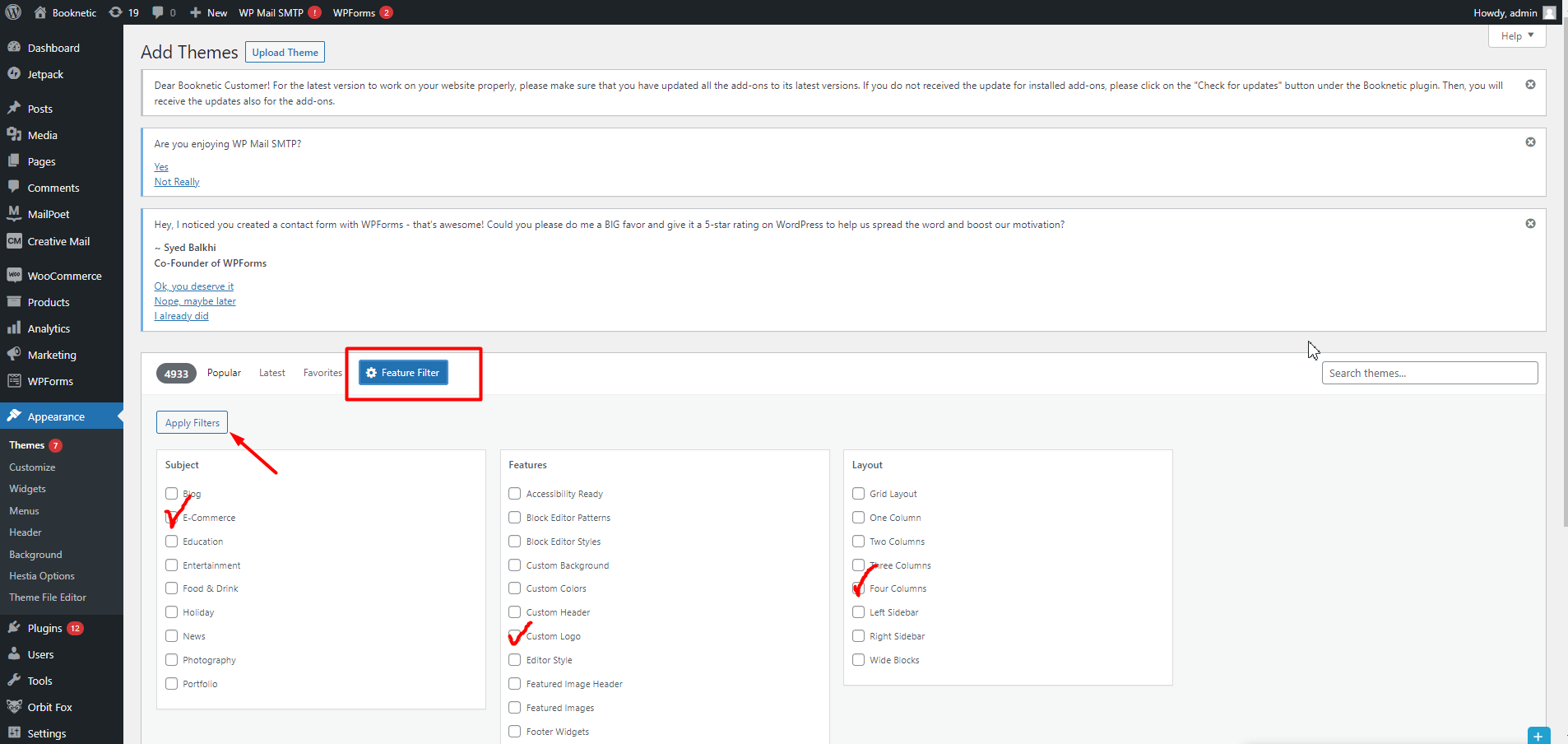
Task: Enable Custom Colors feature checkbox
Action: (x=514, y=588)
